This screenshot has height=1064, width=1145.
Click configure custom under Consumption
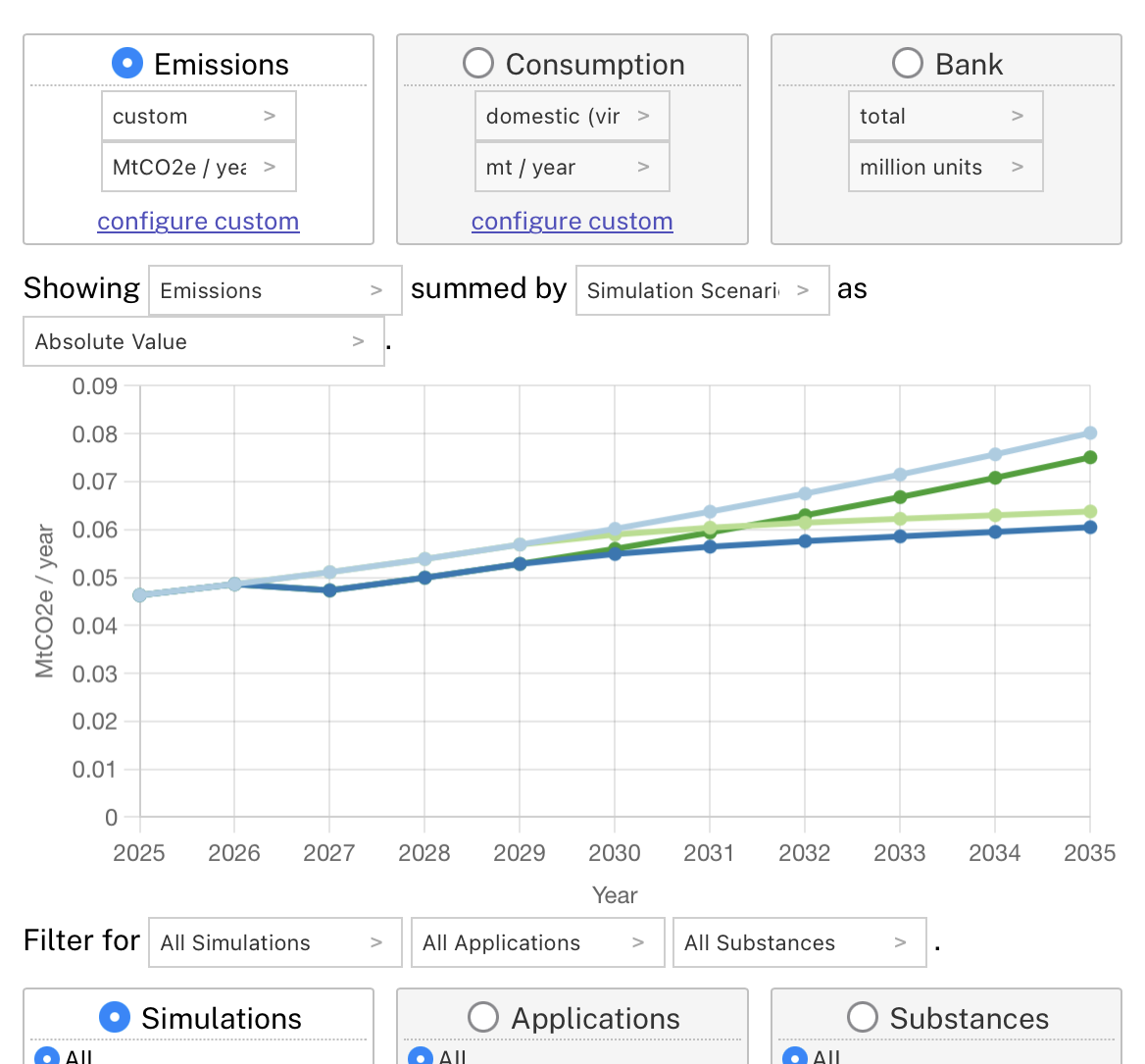pyautogui.click(x=572, y=221)
